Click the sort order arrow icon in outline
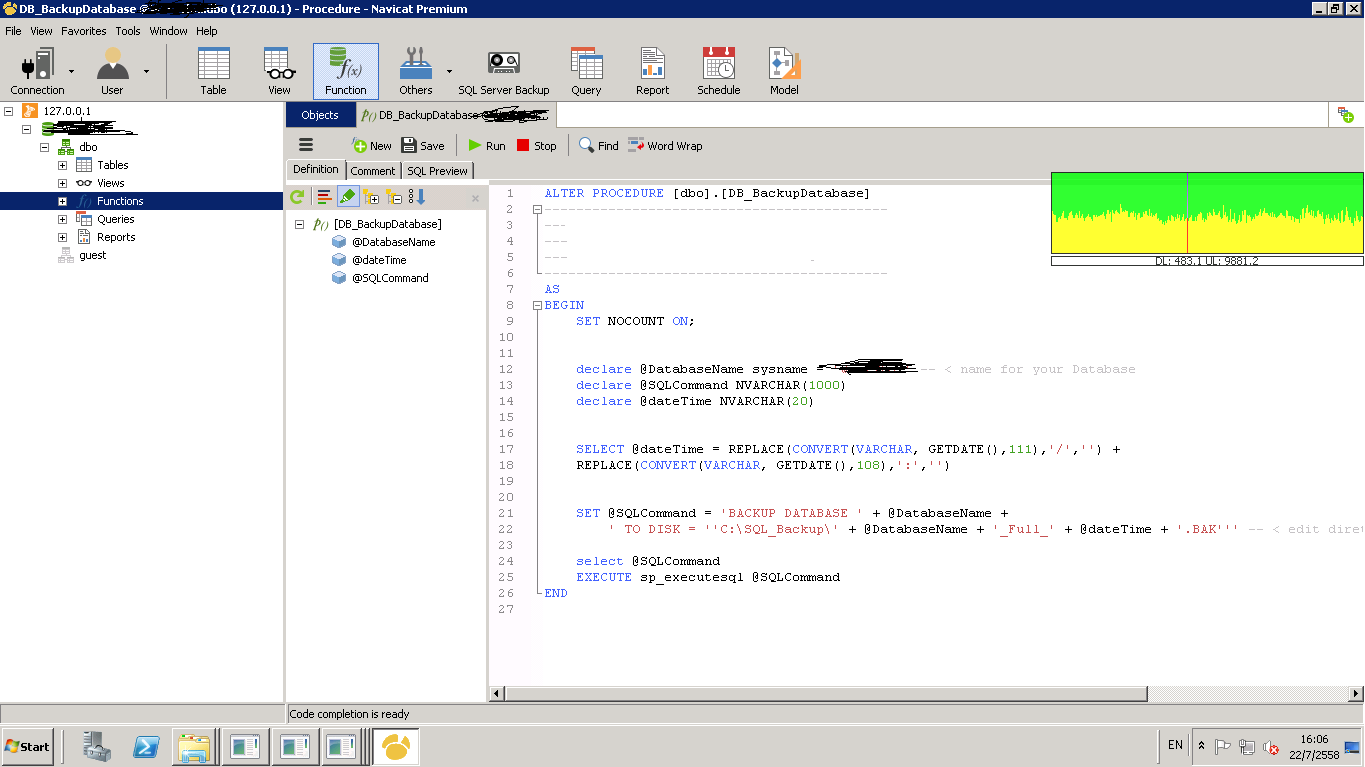 coord(417,197)
